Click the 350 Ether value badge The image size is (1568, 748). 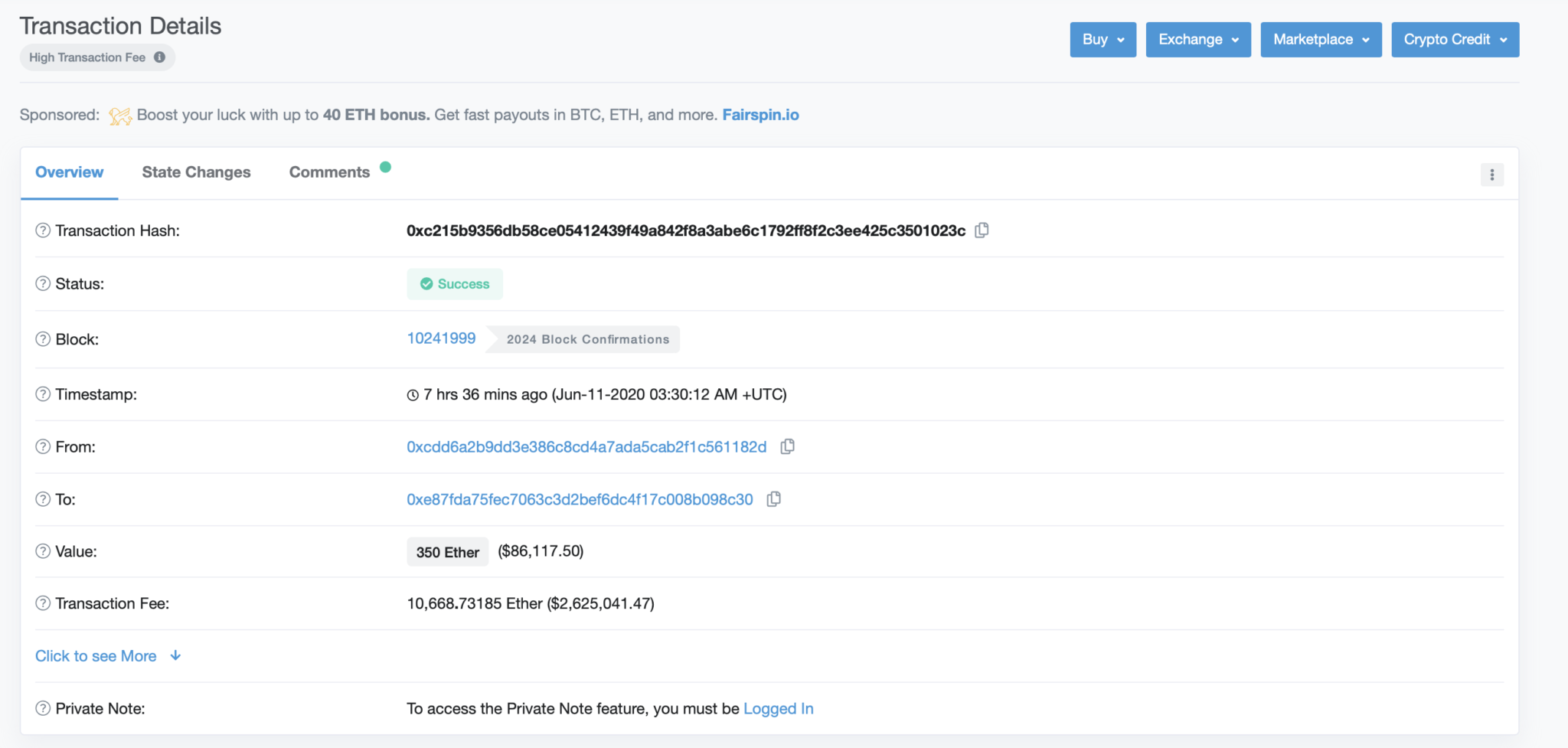coord(447,552)
